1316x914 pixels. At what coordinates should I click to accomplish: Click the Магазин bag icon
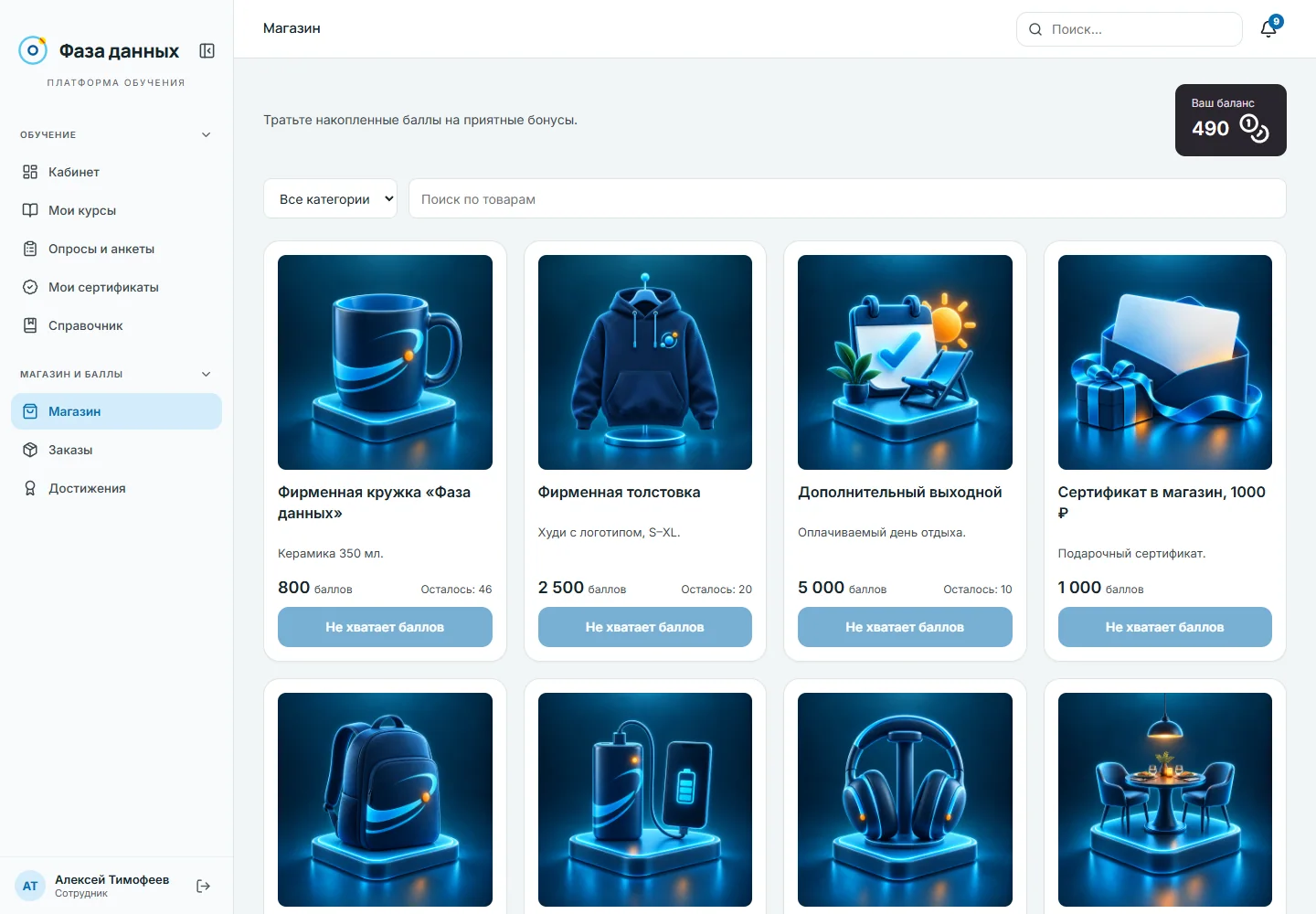(x=30, y=411)
